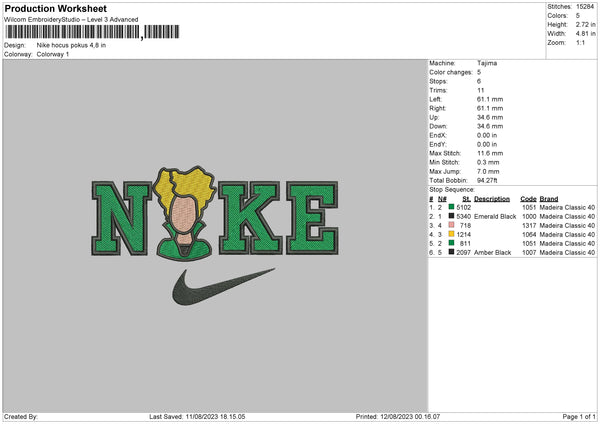
Task: Click the Max Stitch value 11.6 mm
Action: click(490, 153)
